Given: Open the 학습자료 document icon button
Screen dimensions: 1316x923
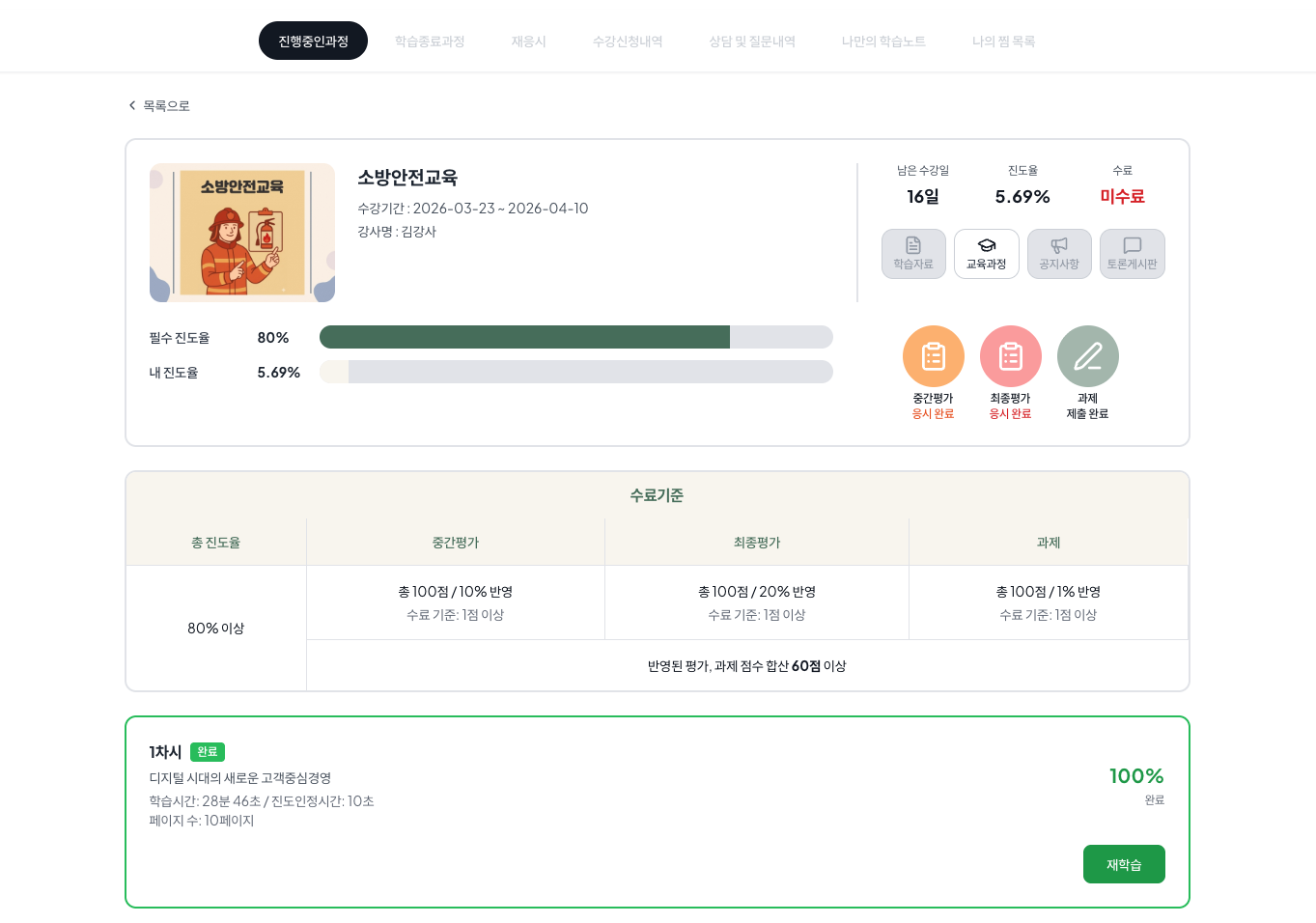Looking at the screenshot, I should 912,254.
